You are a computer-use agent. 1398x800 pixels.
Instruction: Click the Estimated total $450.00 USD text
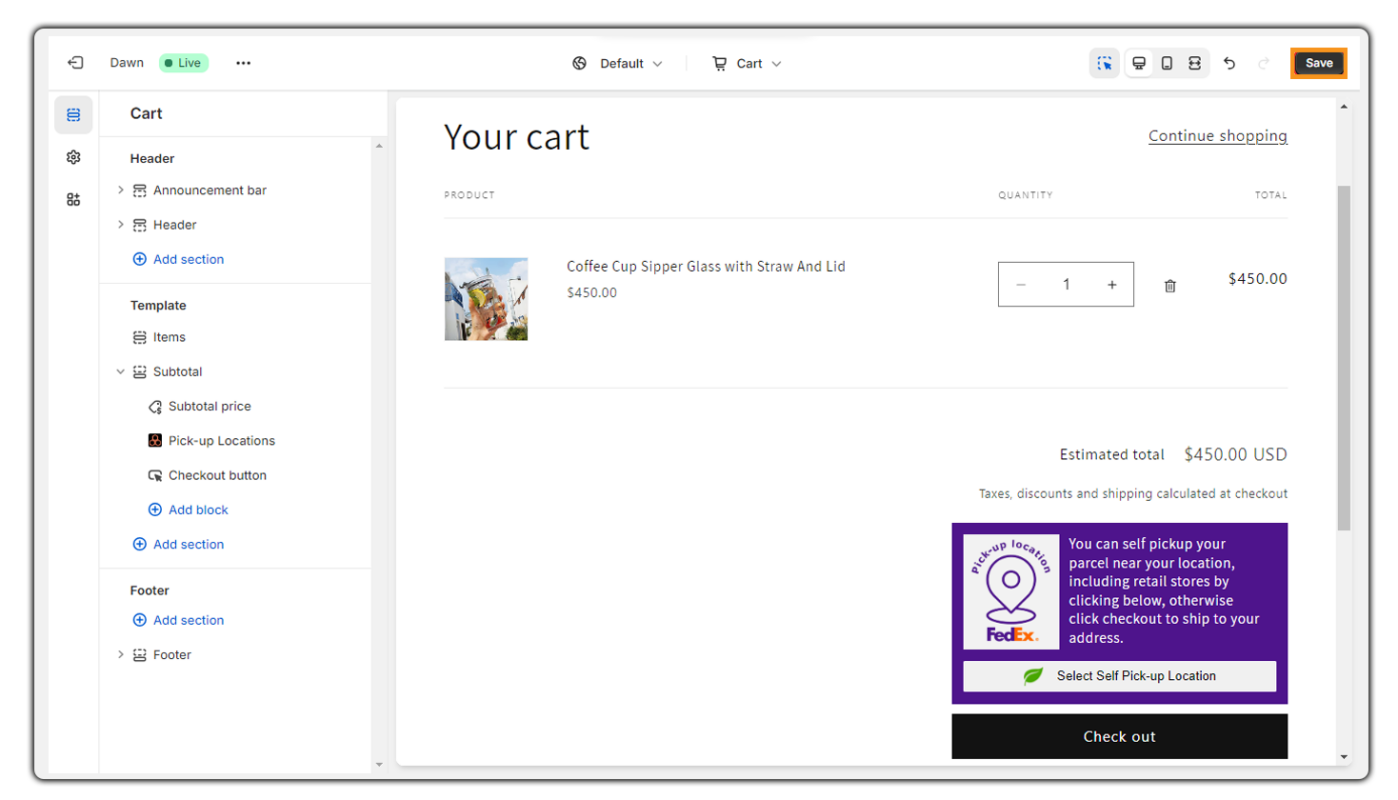(x=1173, y=454)
